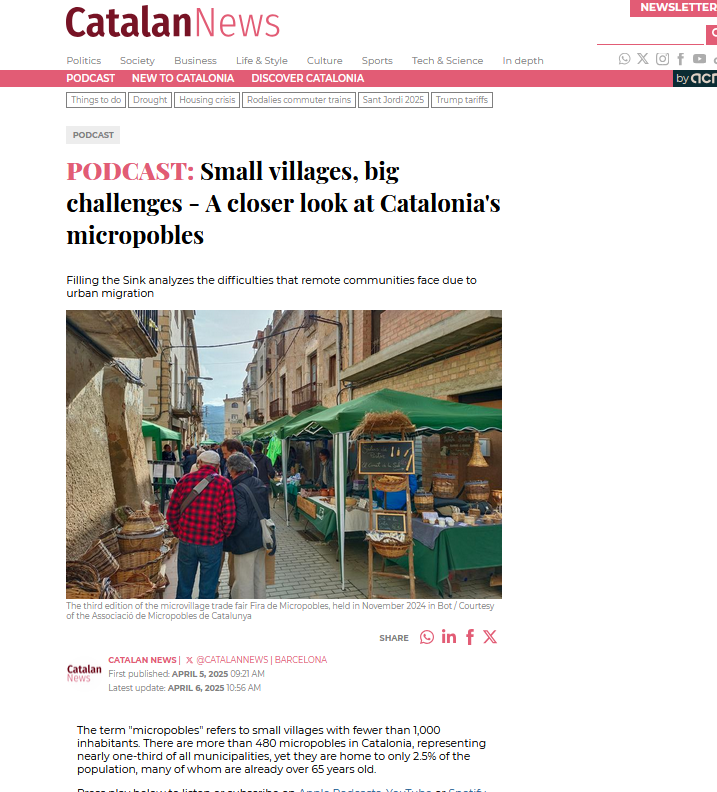Open the Facebook icon in the header
The image size is (717, 792).
pyautogui.click(x=681, y=59)
